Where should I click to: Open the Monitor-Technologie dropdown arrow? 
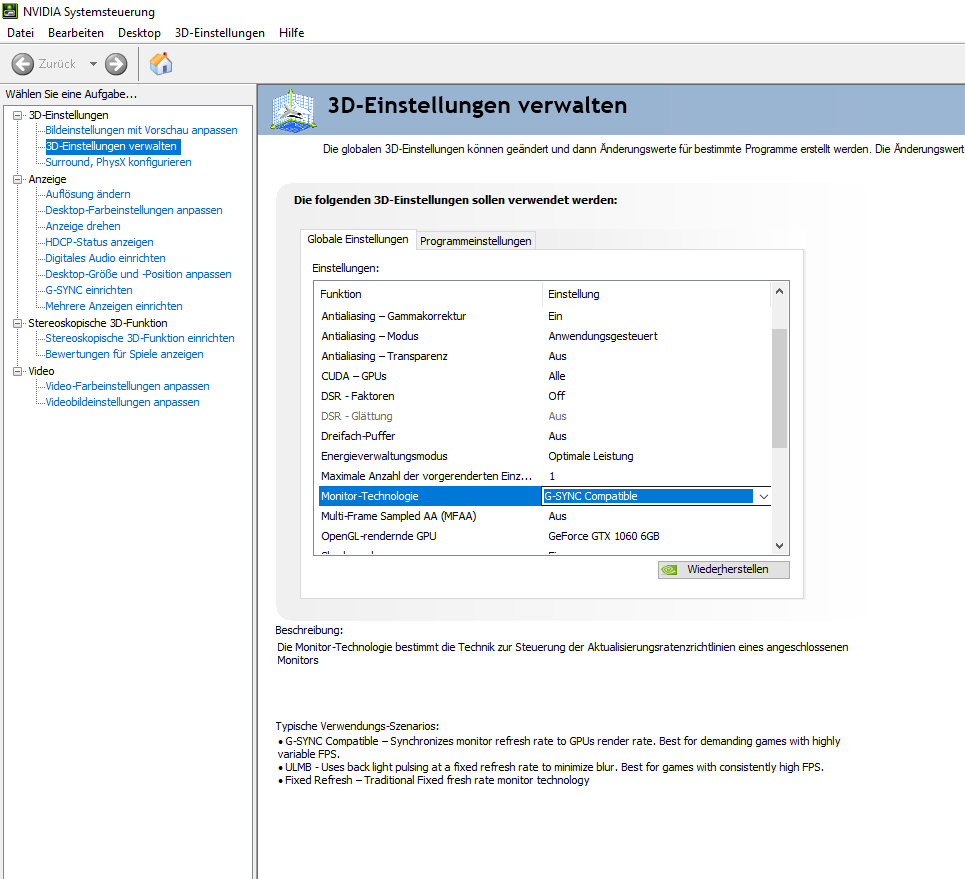764,496
